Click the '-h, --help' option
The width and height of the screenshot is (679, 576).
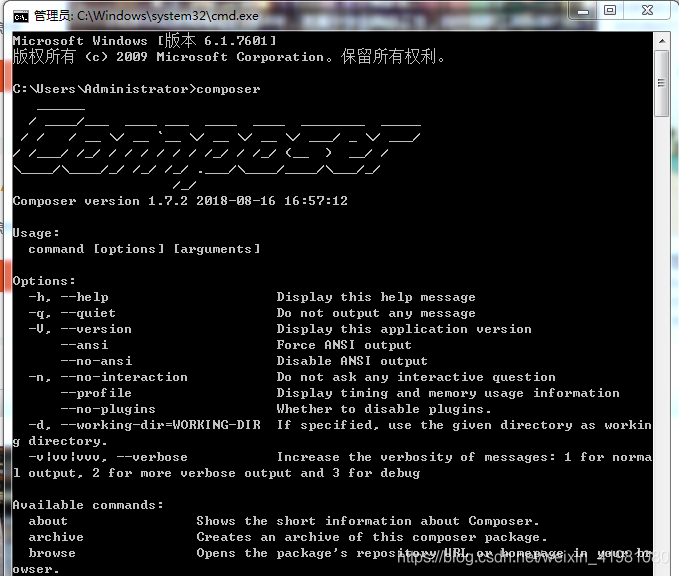68,297
